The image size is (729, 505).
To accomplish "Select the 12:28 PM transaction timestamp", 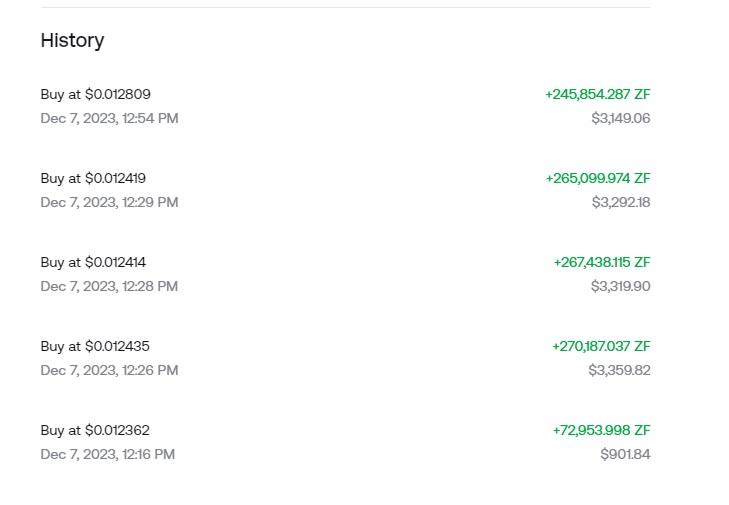I will point(109,286).
